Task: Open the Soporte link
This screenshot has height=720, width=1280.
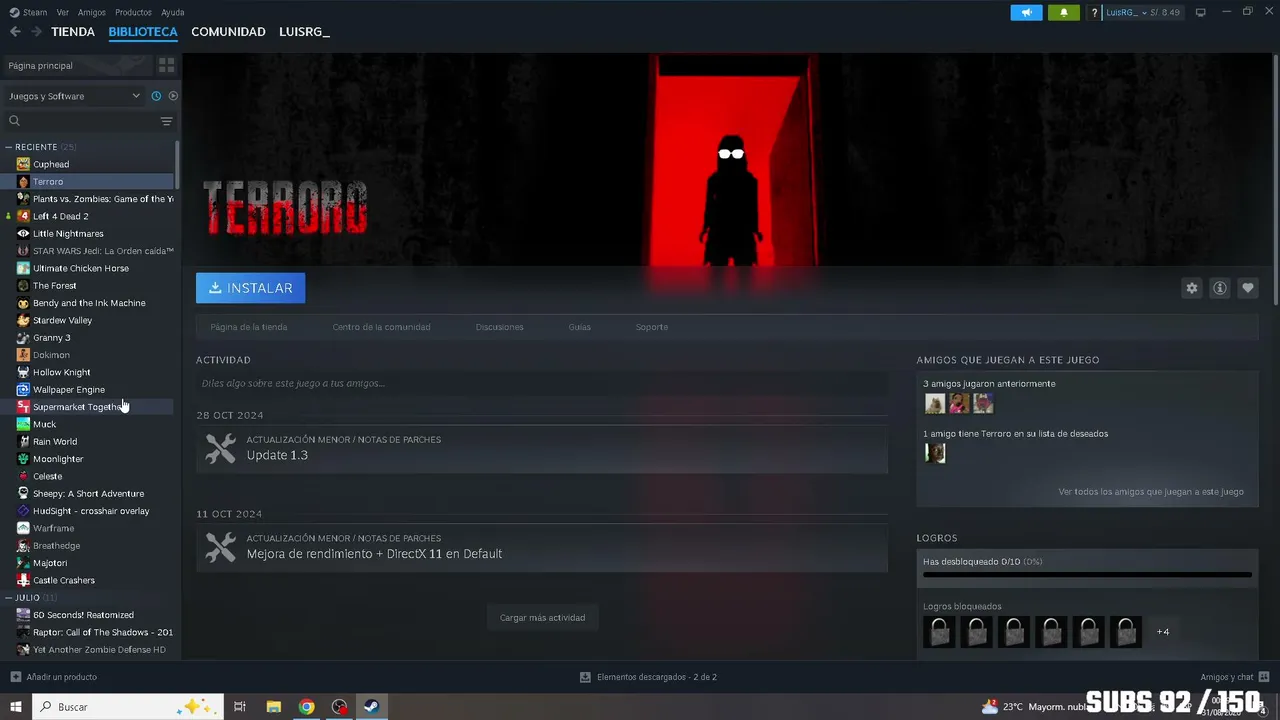Action: (x=652, y=327)
